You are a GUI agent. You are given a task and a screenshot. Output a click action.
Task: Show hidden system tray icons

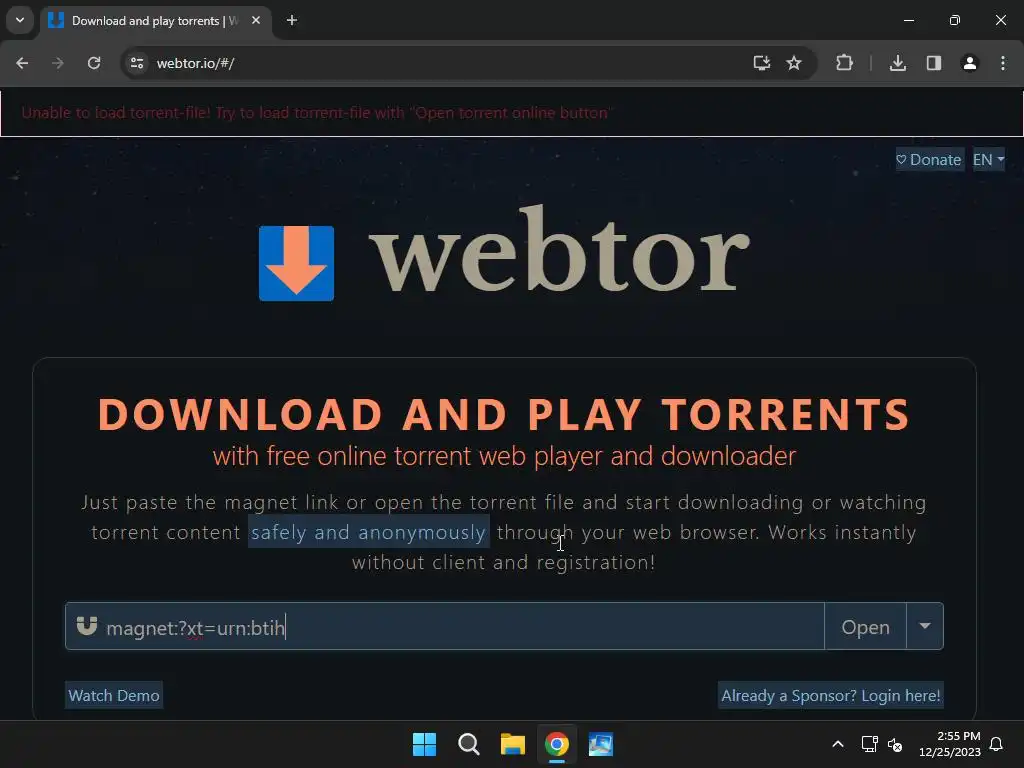tap(838, 744)
